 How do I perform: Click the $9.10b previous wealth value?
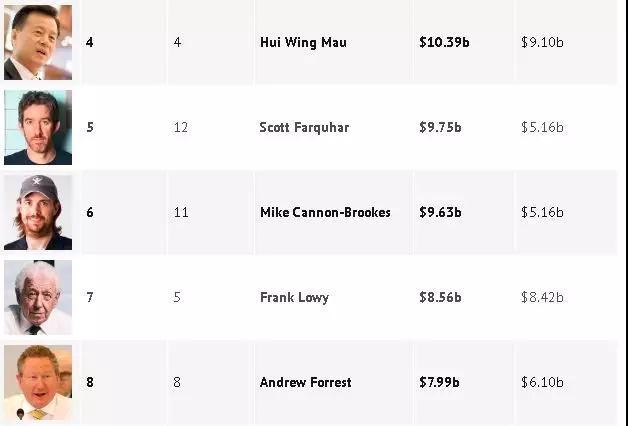point(542,43)
